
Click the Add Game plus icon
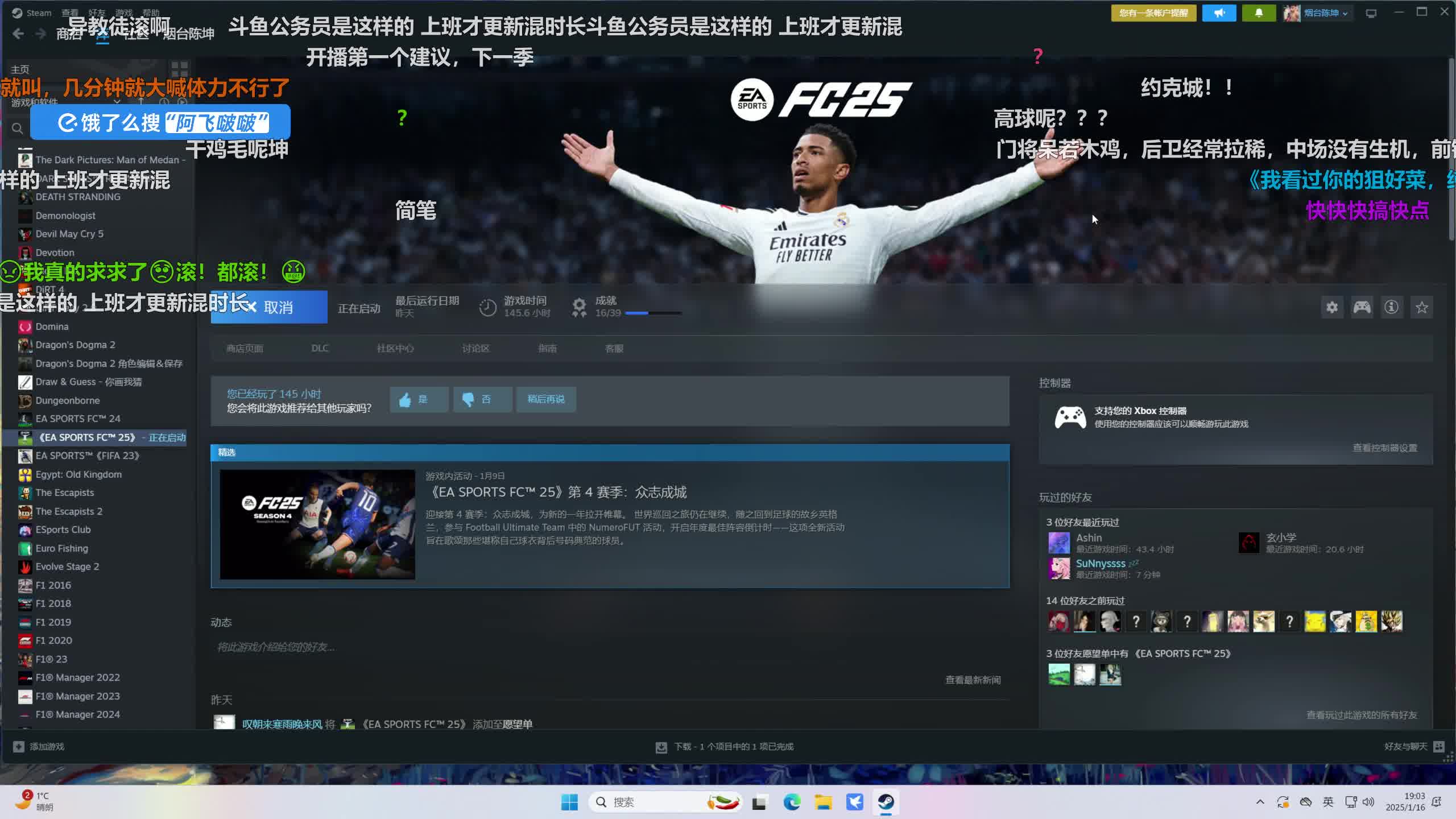click(19, 746)
